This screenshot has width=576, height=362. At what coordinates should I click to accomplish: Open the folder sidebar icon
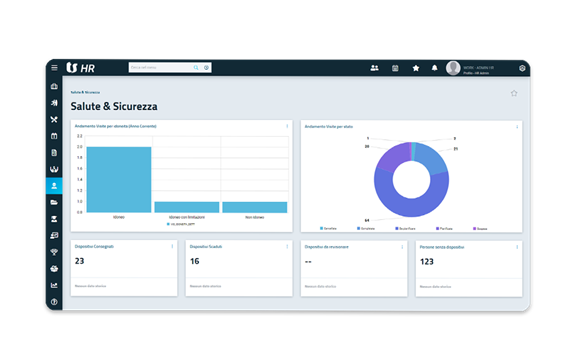pos(54,202)
